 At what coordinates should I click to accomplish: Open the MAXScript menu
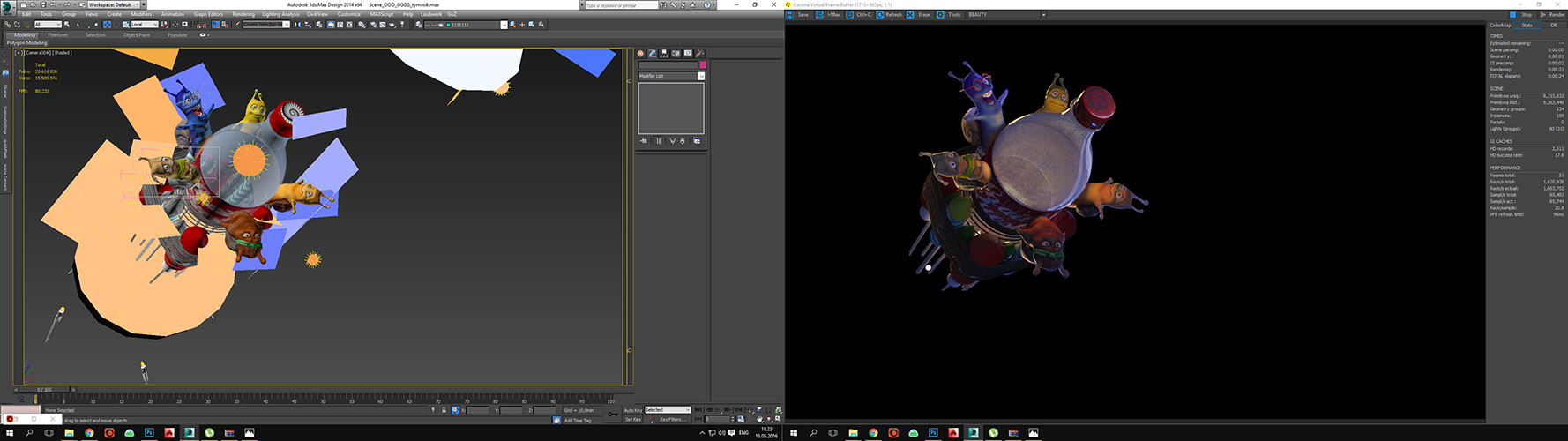pyautogui.click(x=382, y=14)
